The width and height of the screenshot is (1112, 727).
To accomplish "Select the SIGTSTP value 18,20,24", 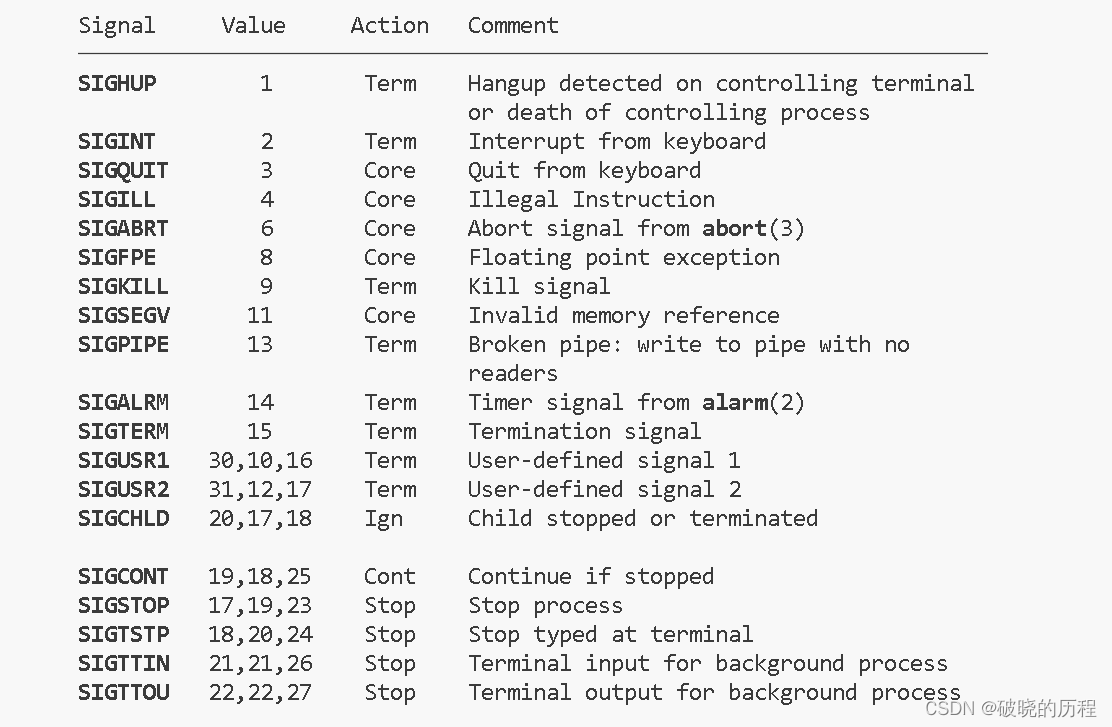I will (260, 635).
